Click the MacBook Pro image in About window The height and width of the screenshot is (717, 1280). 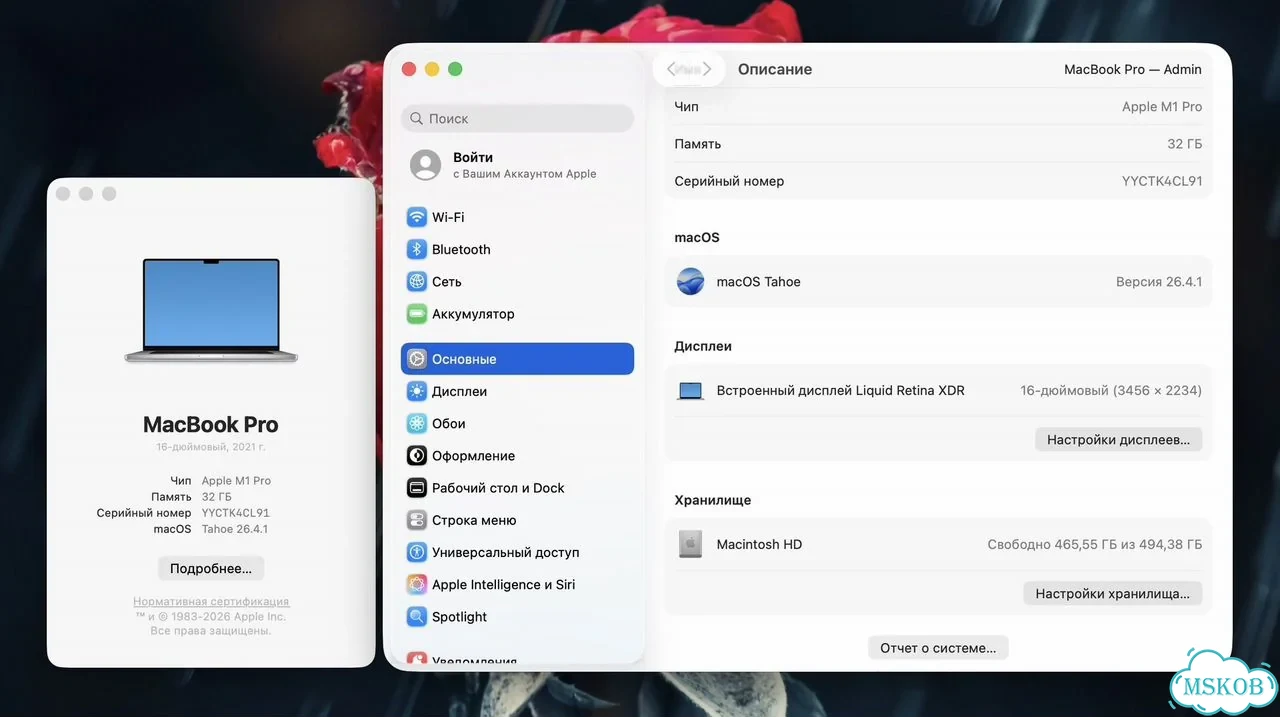click(211, 310)
